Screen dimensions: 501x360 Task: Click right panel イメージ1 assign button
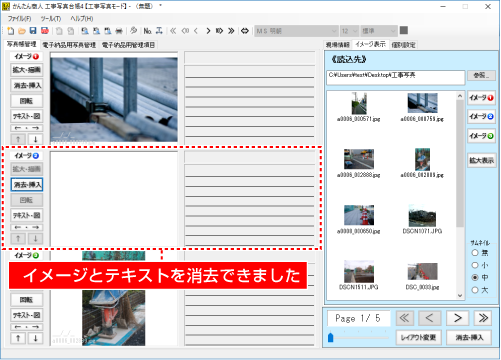(x=481, y=98)
